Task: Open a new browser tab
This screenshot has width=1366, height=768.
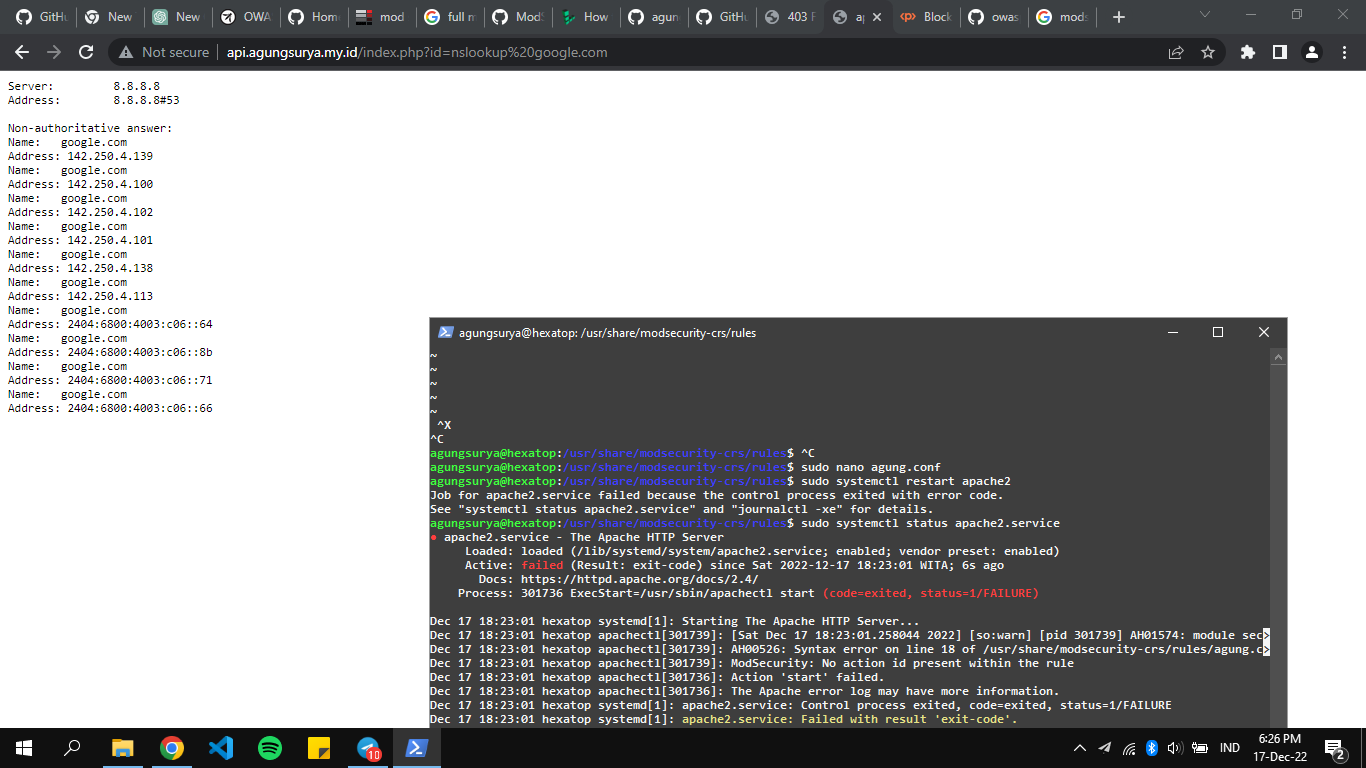Action: (1119, 17)
